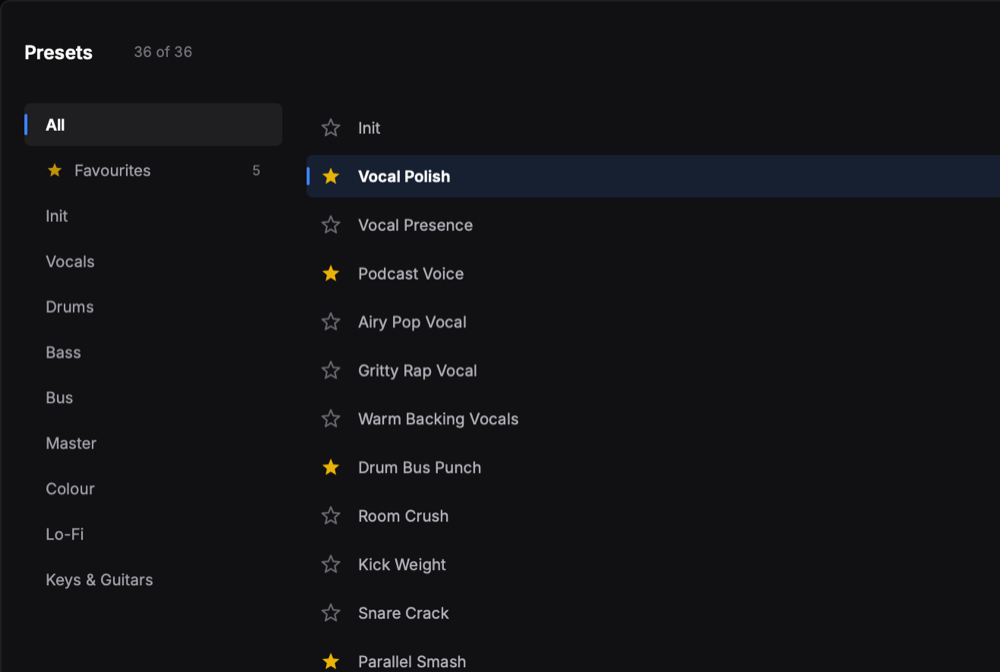Viewport: 1000px width, 672px height.
Task: Choose the Keys & Guitars category
Action: (153, 580)
